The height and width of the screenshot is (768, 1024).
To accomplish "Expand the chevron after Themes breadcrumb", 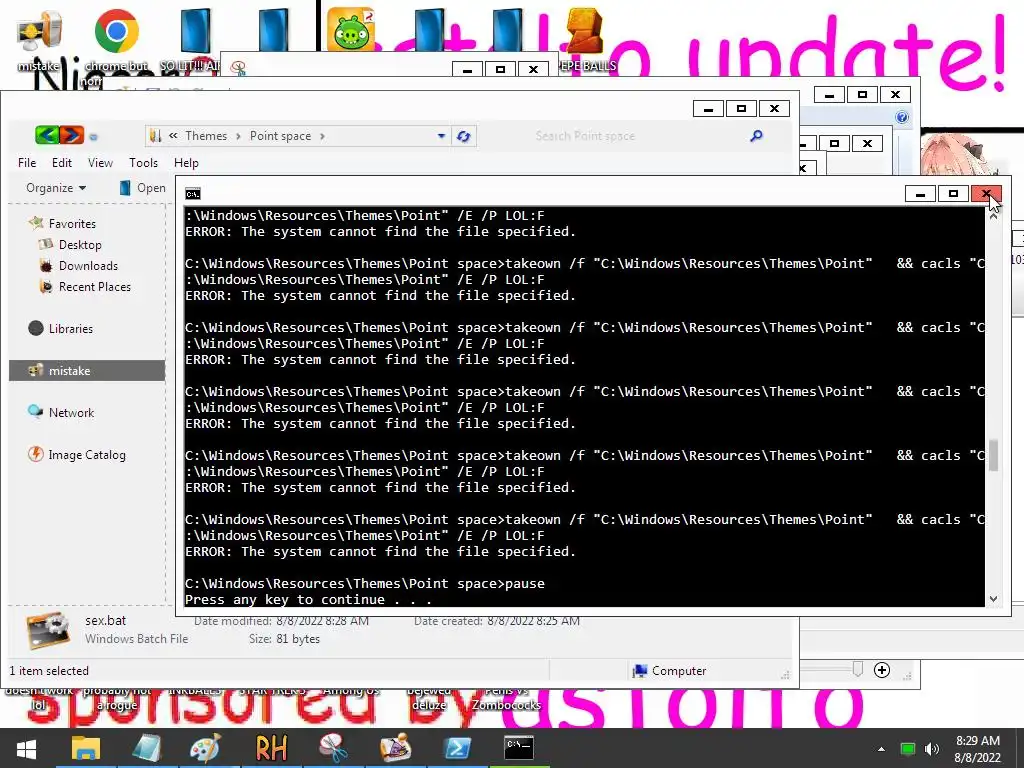I will pyautogui.click(x=238, y=136).
